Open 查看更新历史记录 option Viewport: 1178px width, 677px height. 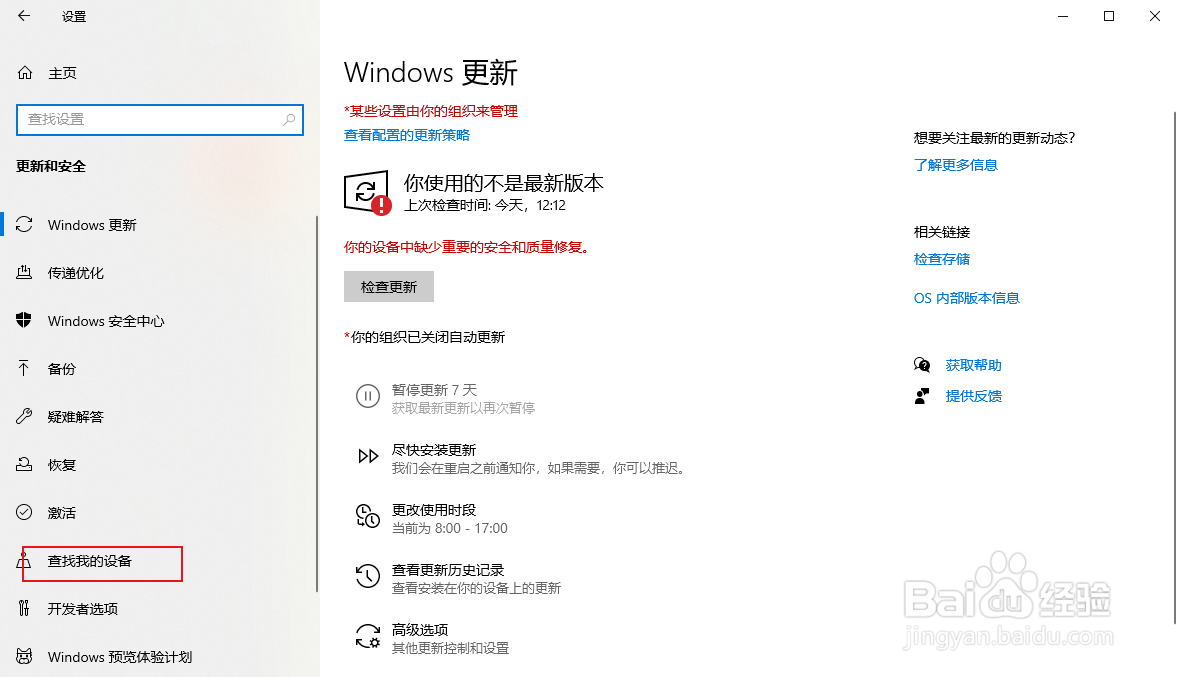coord(458,579)
